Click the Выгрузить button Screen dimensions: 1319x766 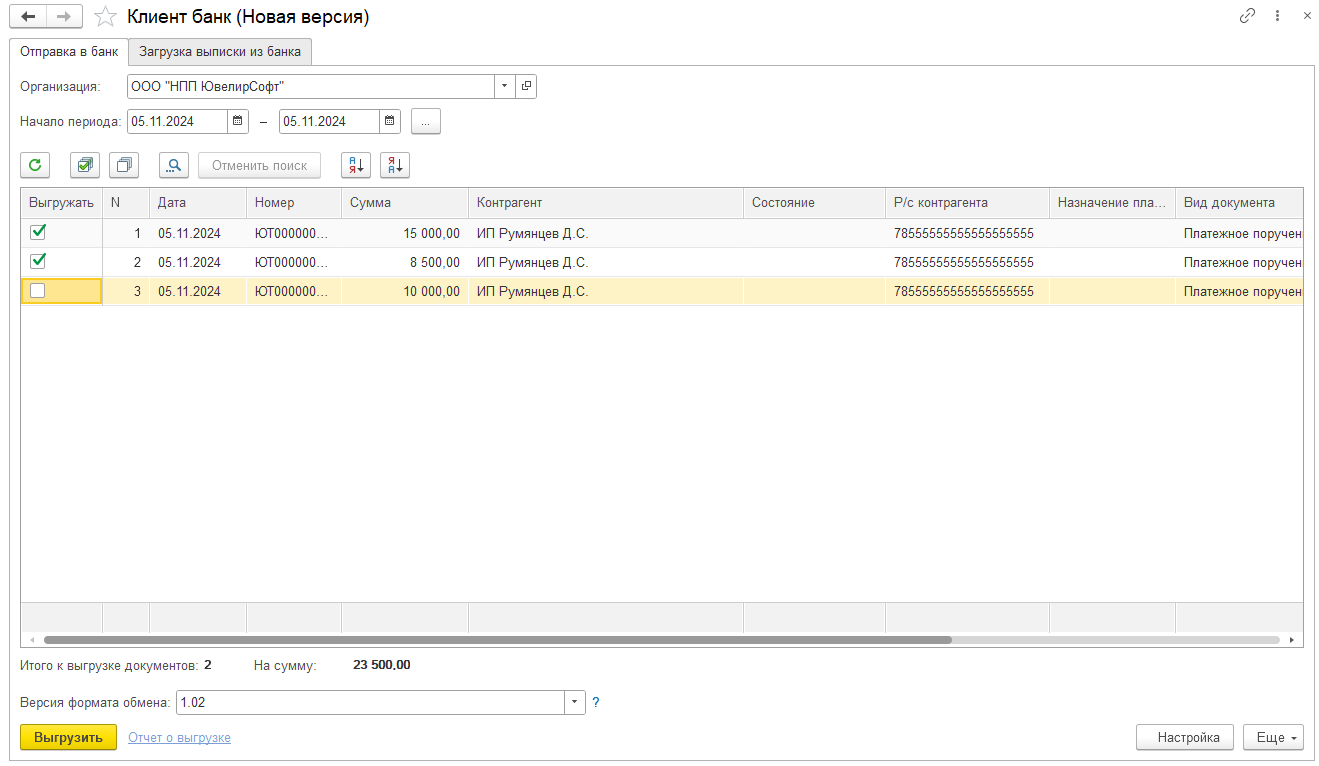[x=68, y=737]
